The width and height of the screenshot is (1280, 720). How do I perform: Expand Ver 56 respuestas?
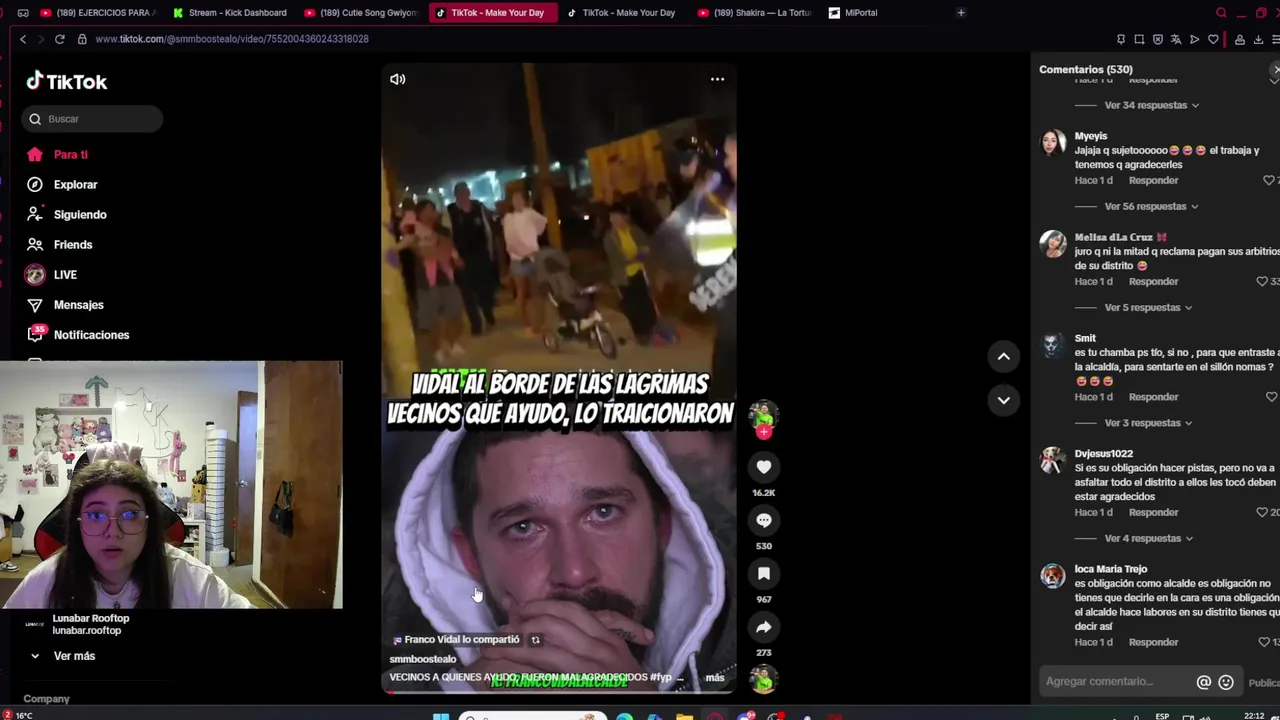1151,206
